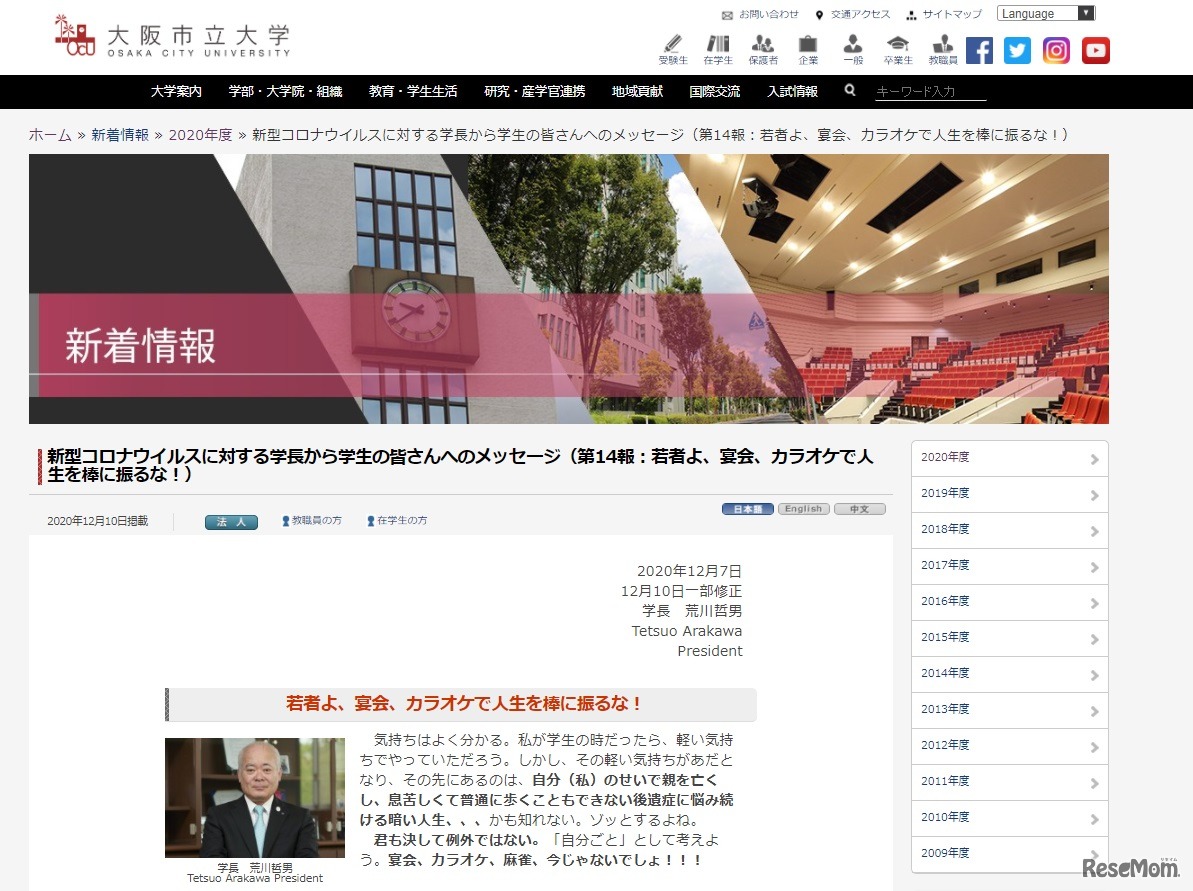Switch to 日本語 language button

pyautogui.click(x=748, y=509)
